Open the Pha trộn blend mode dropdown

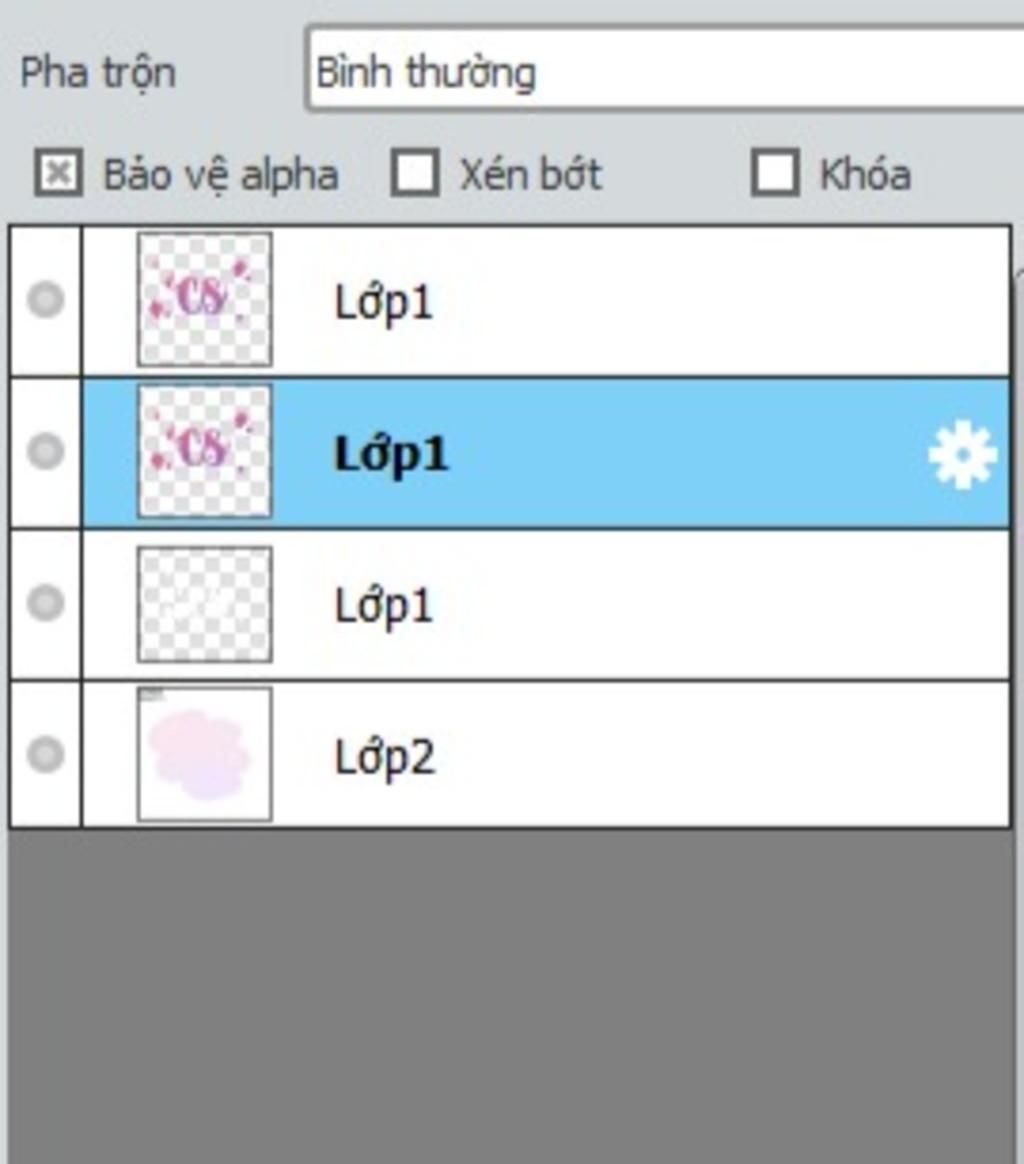[665, 71]
